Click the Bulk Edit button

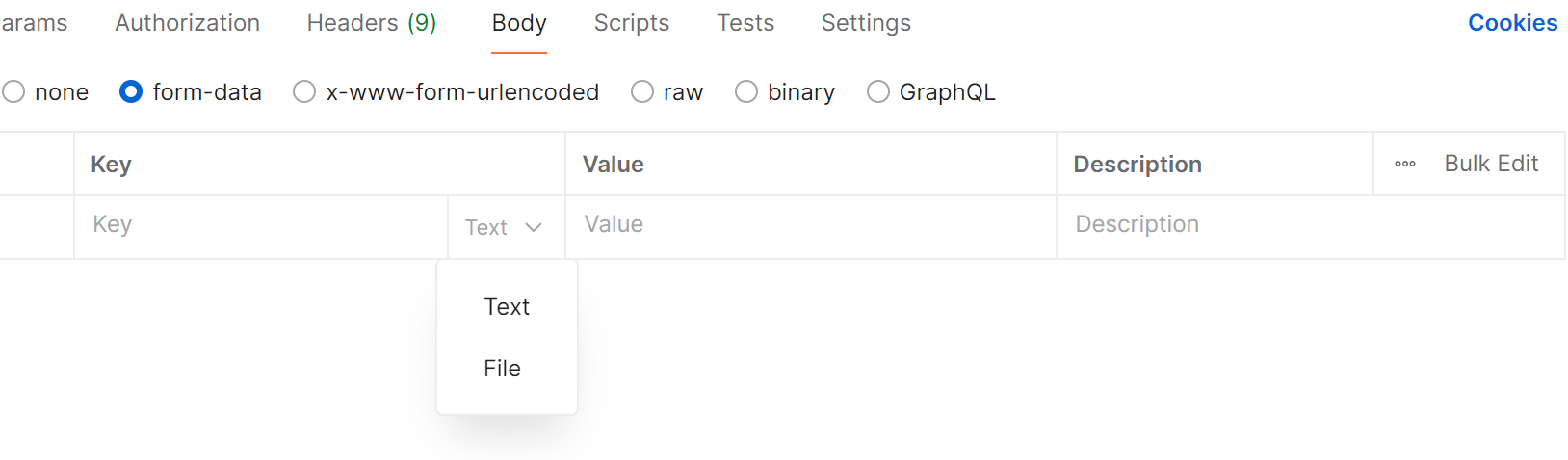point(1491,164)
